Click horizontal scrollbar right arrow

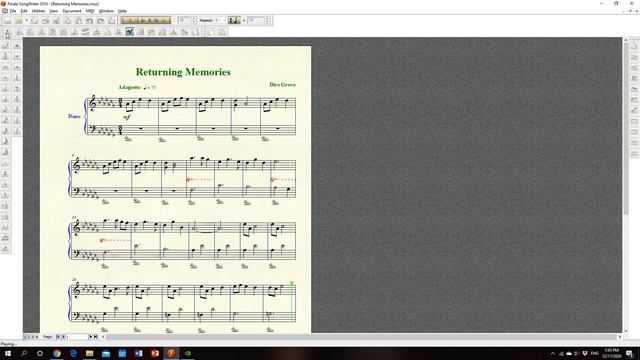coord(620,337)
